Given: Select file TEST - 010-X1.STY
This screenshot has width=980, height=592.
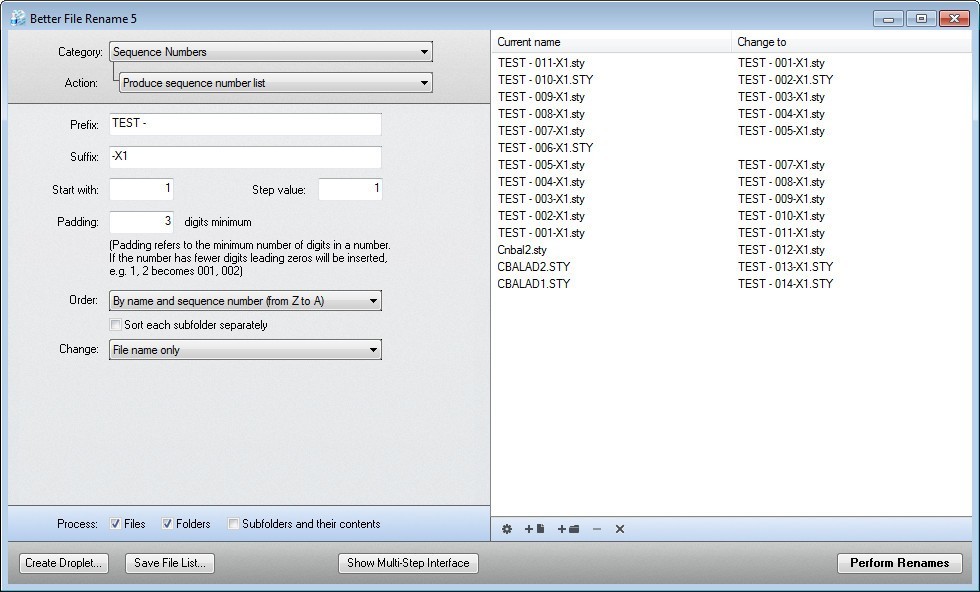Looking at the screenshot, I should coord(545,79).
